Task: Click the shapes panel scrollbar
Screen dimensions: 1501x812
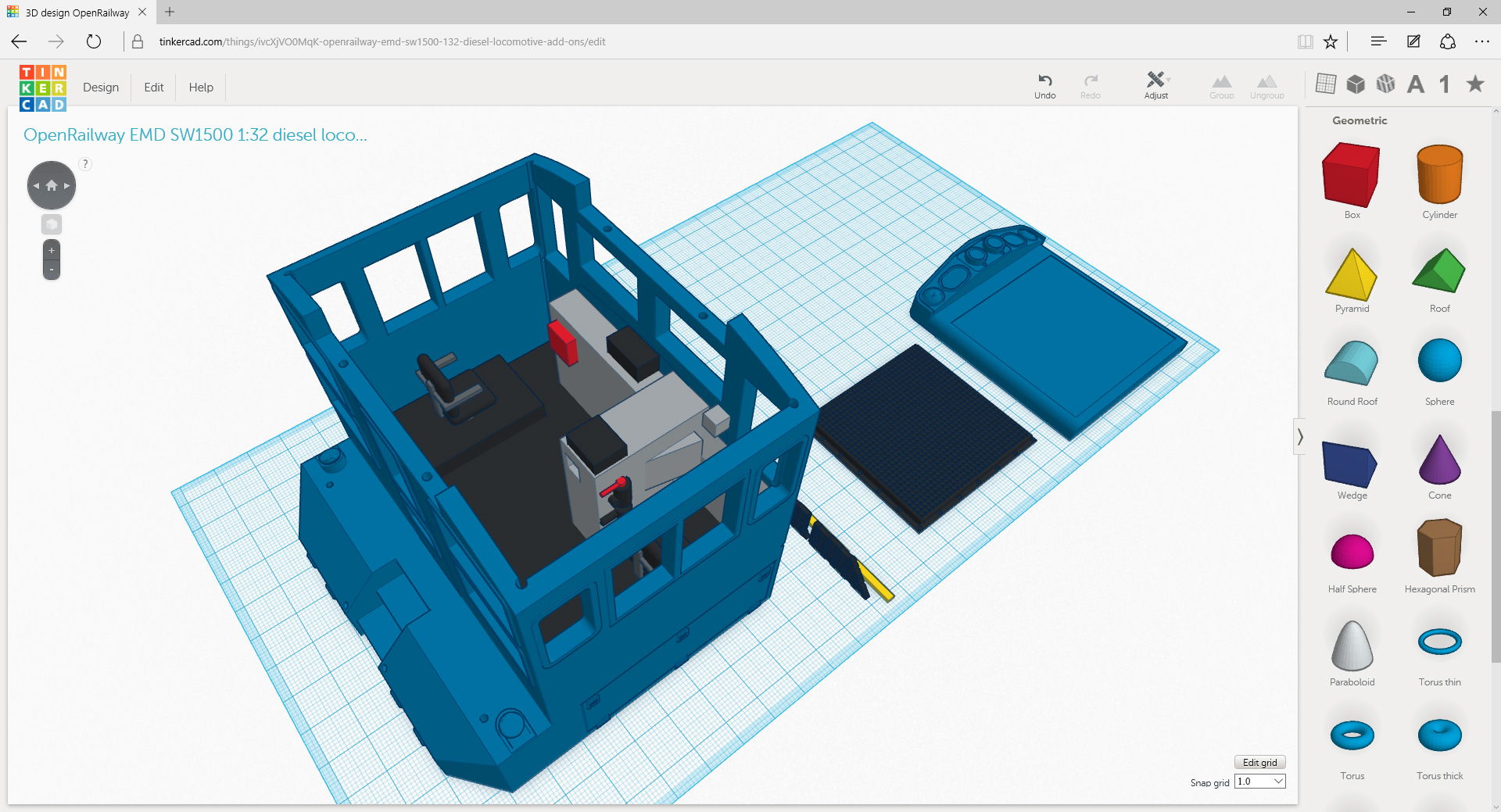Action: point(1496,535)
